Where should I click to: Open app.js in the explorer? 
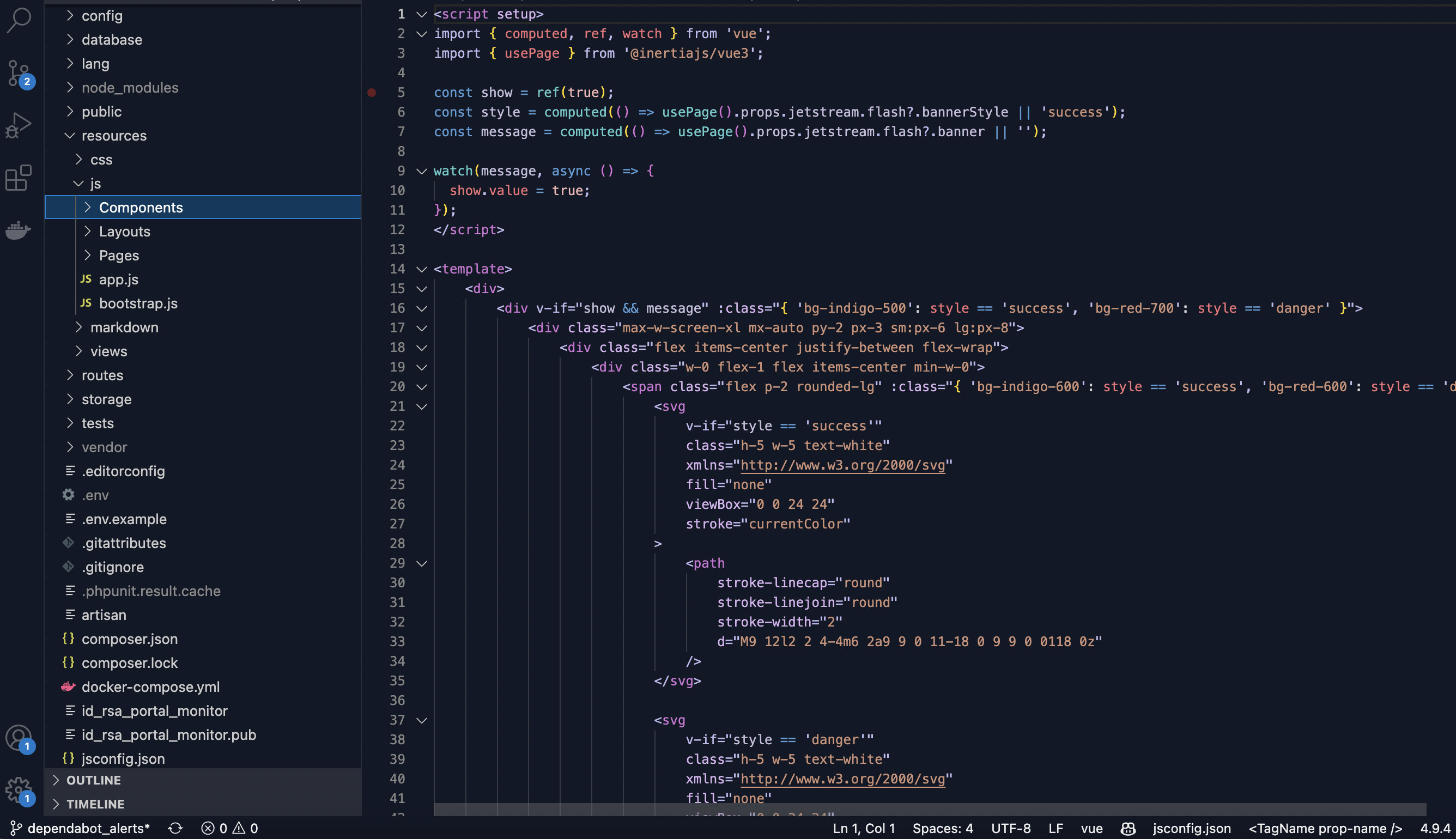118,279
